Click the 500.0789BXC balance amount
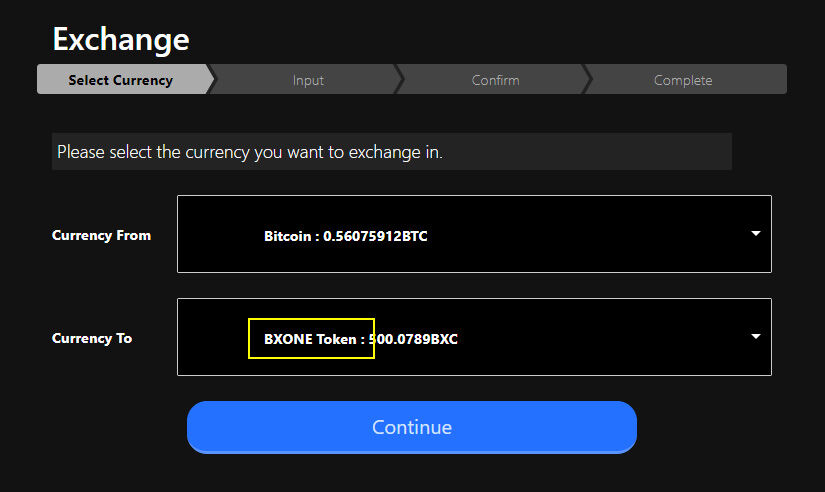Viewport: 825px width, 492px height. (x=414, y=339)
